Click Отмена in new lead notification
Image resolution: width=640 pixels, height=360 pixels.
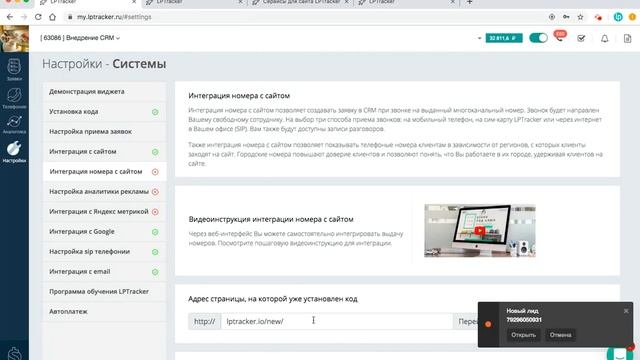[560, 335]
